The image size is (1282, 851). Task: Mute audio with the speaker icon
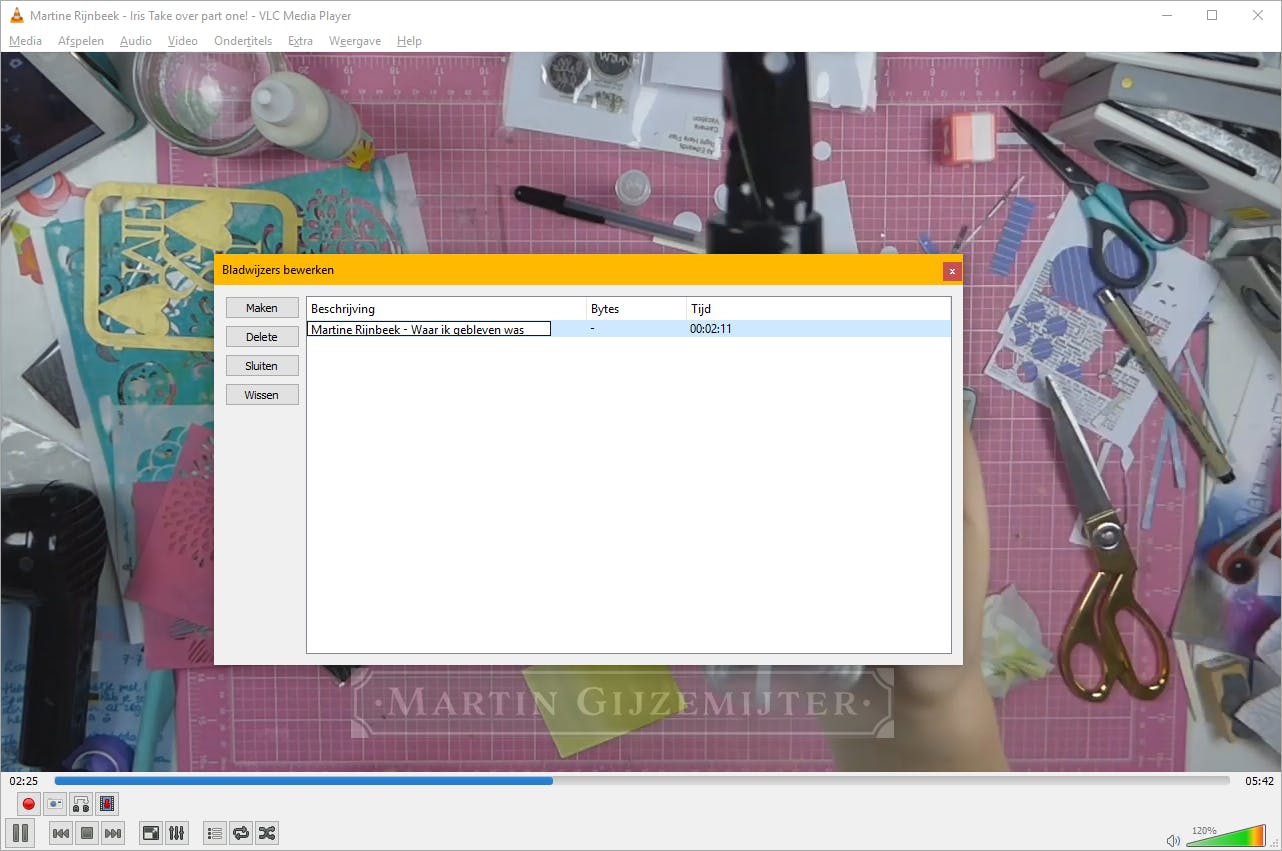(1173, 840)
